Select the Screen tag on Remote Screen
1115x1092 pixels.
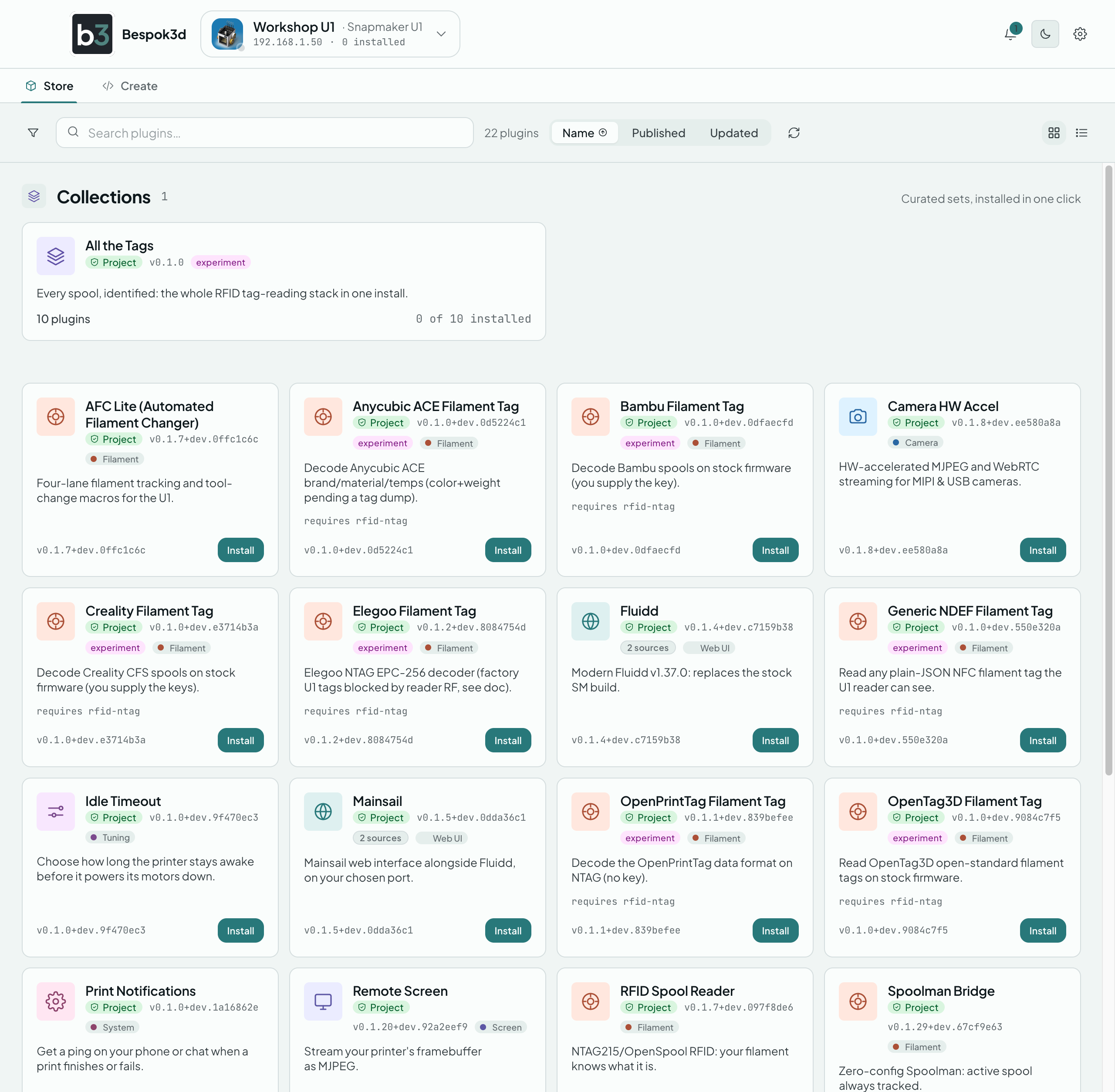(500, 1027)
